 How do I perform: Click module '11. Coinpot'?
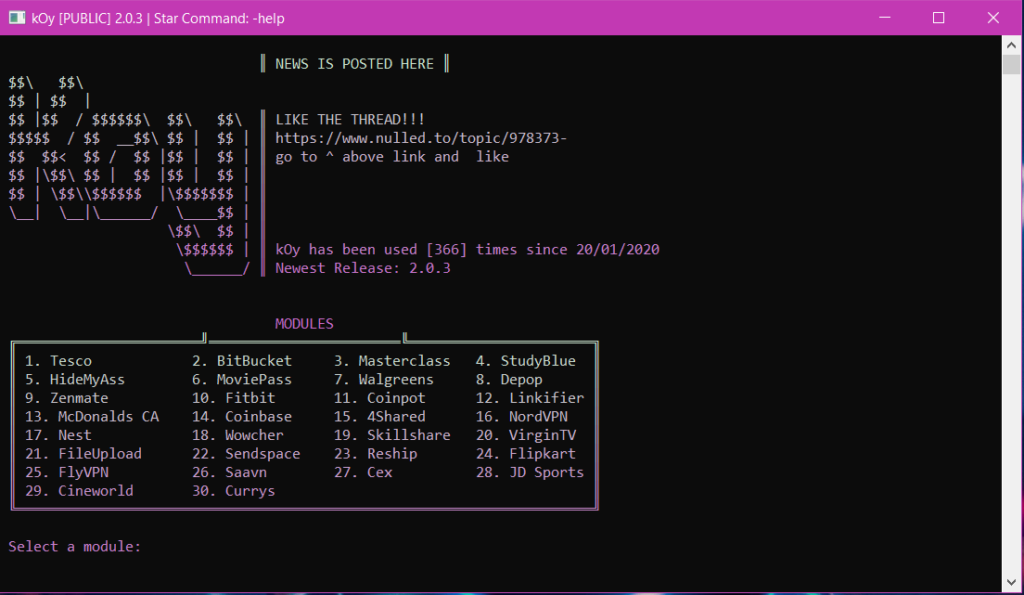click(x=379, y=398)
